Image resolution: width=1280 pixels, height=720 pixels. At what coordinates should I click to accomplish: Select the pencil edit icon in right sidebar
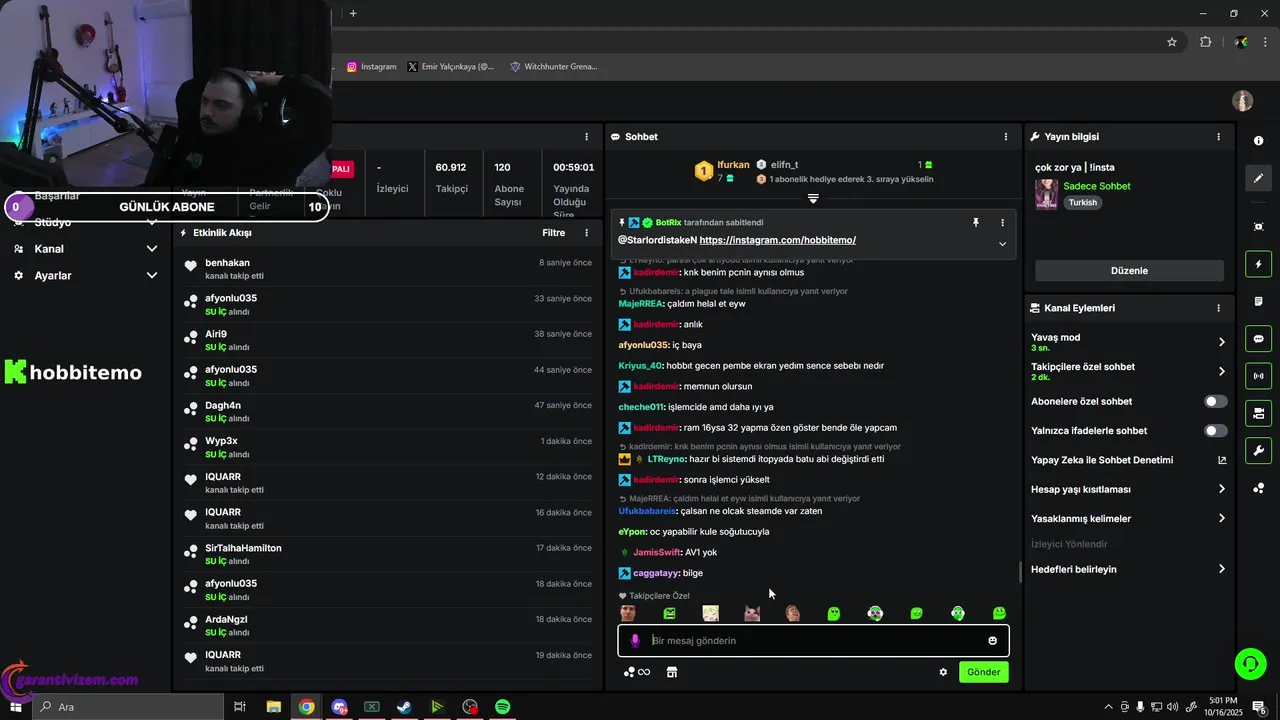click(1258, 178)
